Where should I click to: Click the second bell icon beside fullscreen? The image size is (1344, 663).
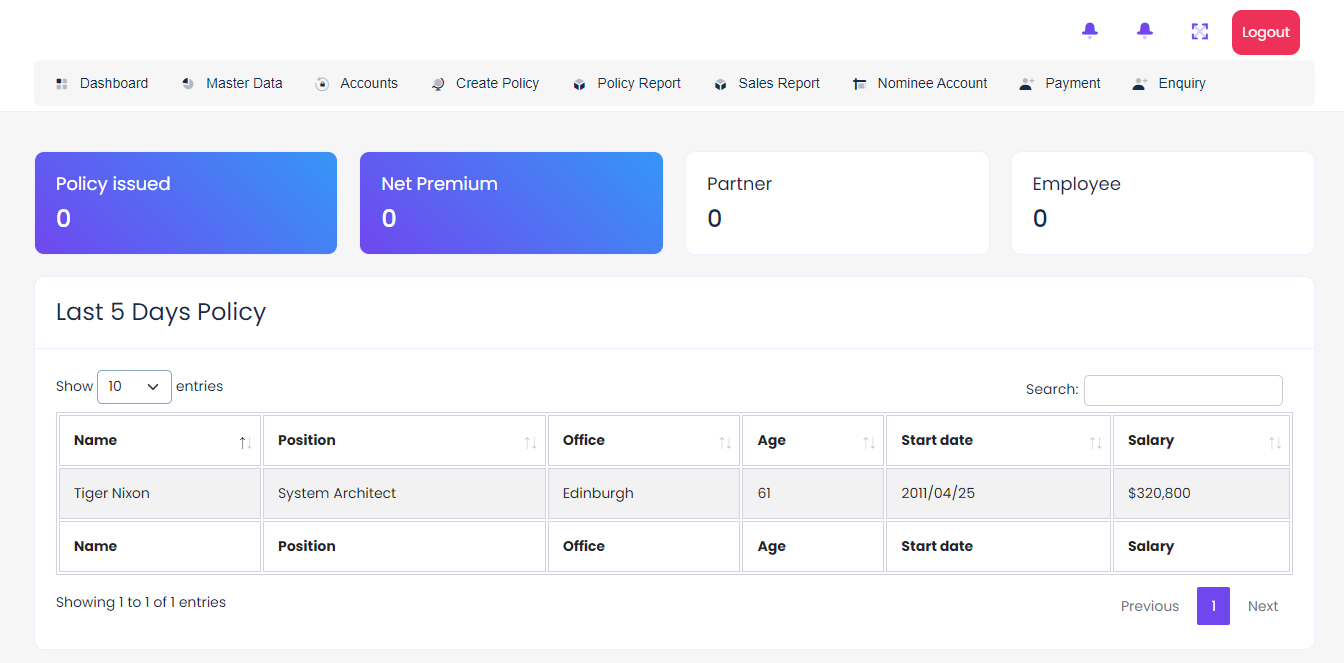1145,31
